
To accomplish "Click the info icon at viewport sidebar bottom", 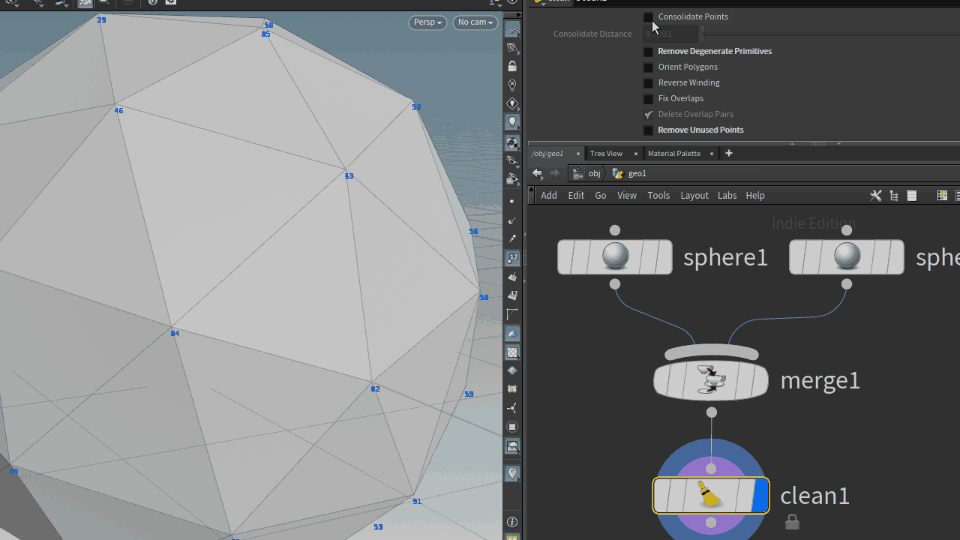I will (512, 521).
